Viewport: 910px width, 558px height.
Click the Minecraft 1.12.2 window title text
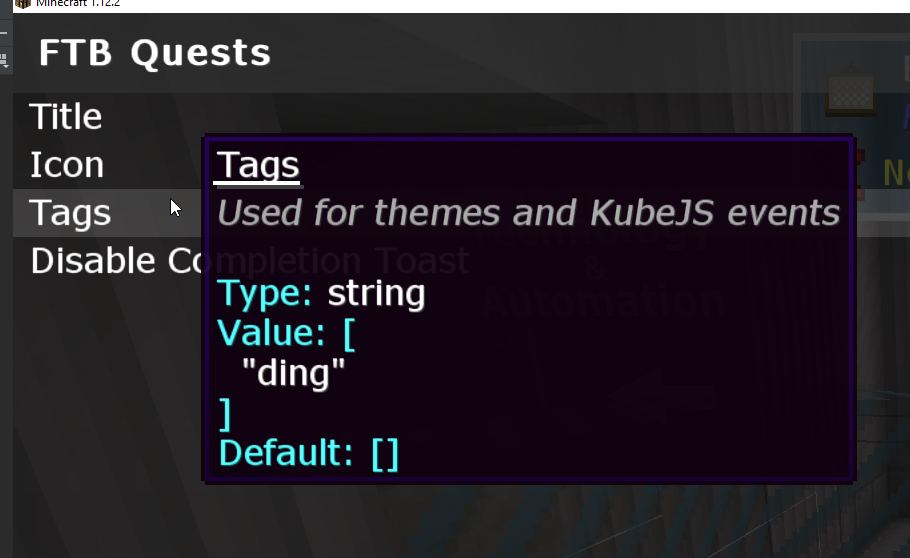coord(79,4)
